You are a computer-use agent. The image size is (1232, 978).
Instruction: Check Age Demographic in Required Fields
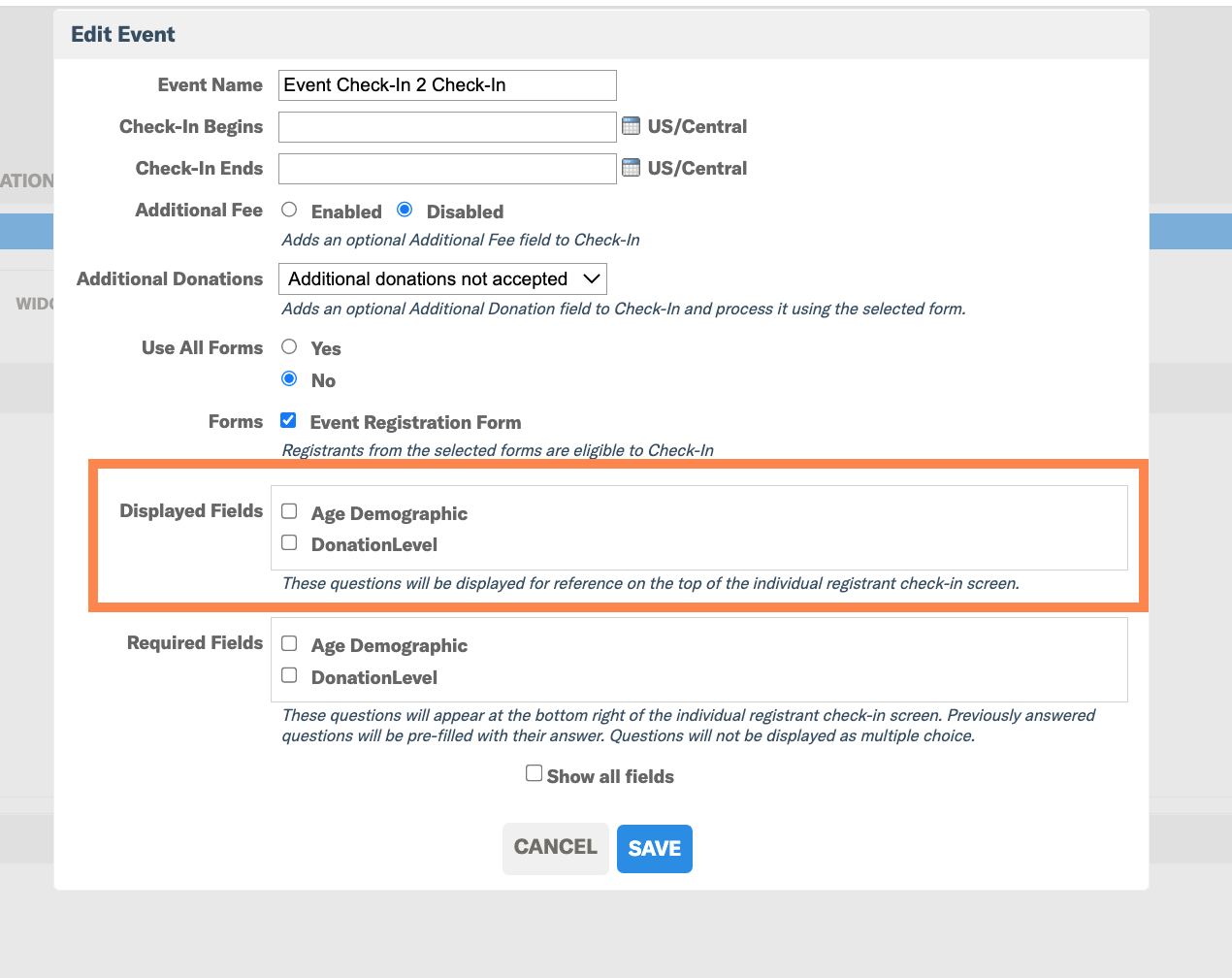(289, 643)
